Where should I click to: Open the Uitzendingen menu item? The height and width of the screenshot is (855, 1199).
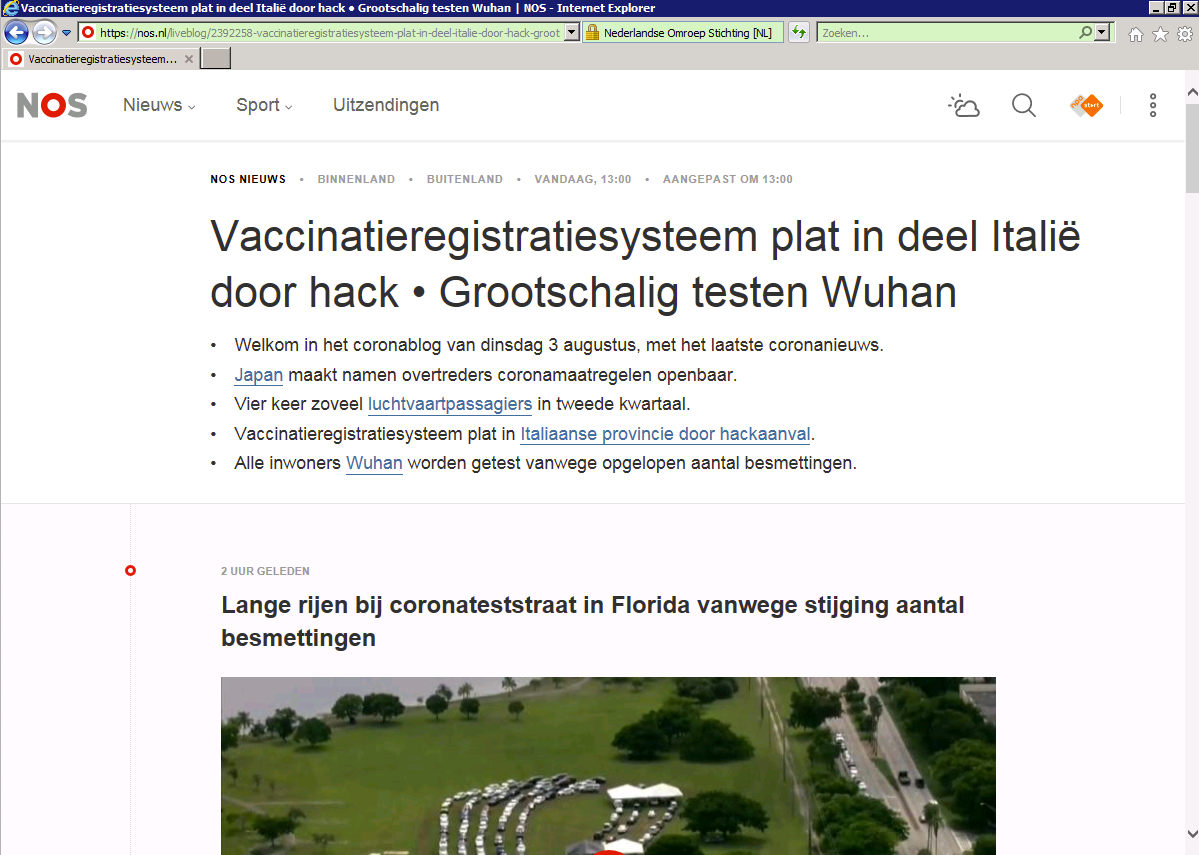coord(386,105)
